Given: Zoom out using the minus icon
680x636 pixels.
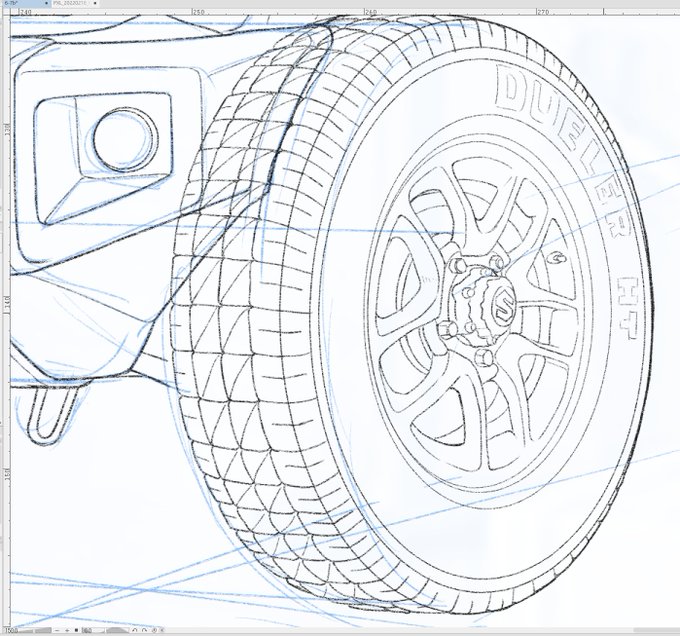Looking at the screenshot, I should pos(57,630).
